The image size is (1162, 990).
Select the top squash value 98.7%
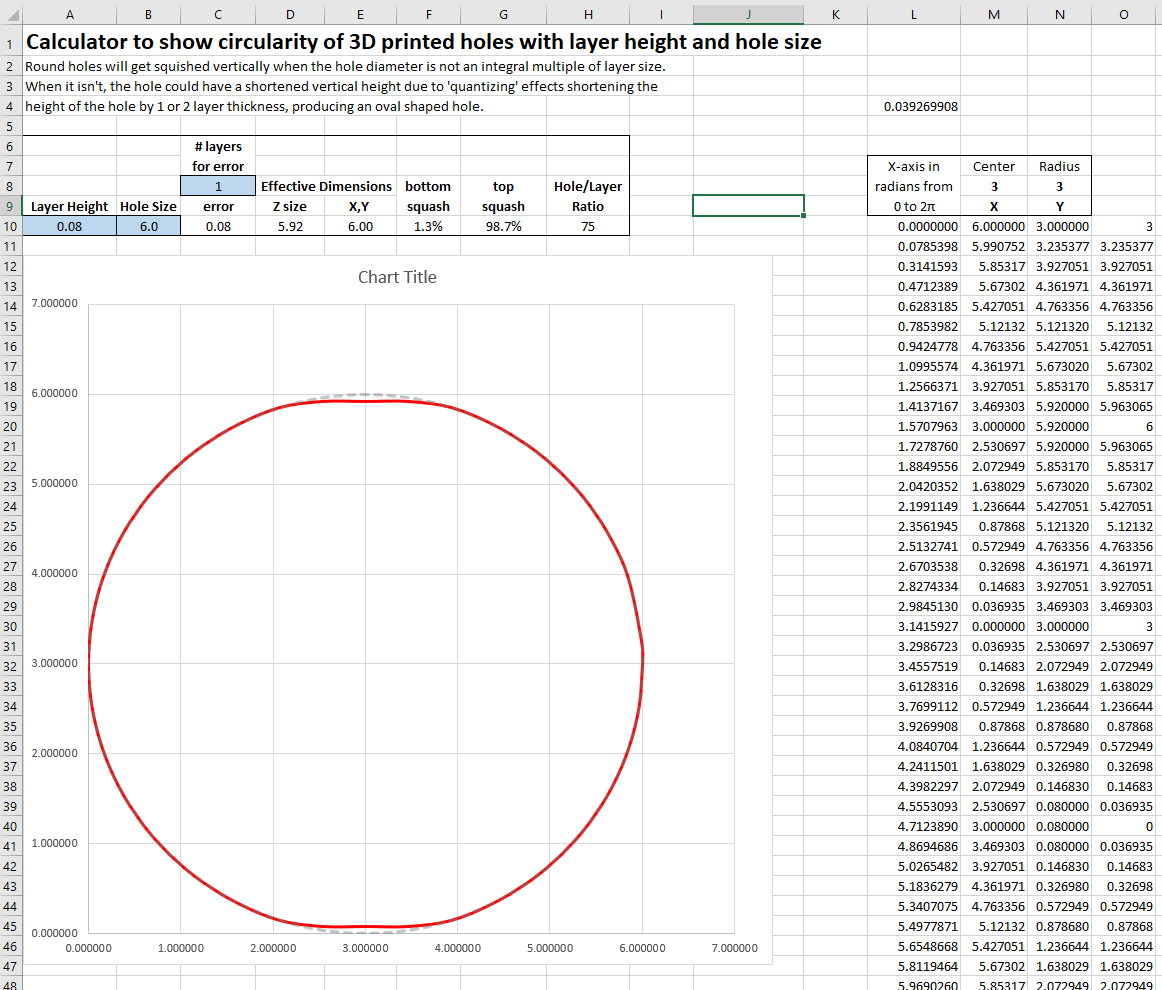(502, 226)
